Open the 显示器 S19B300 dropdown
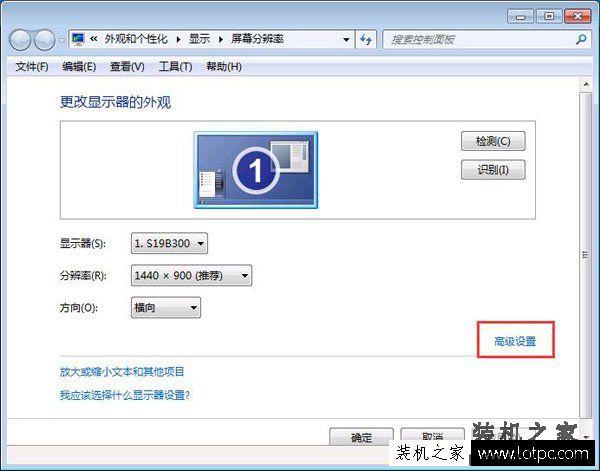 (169, 243)
